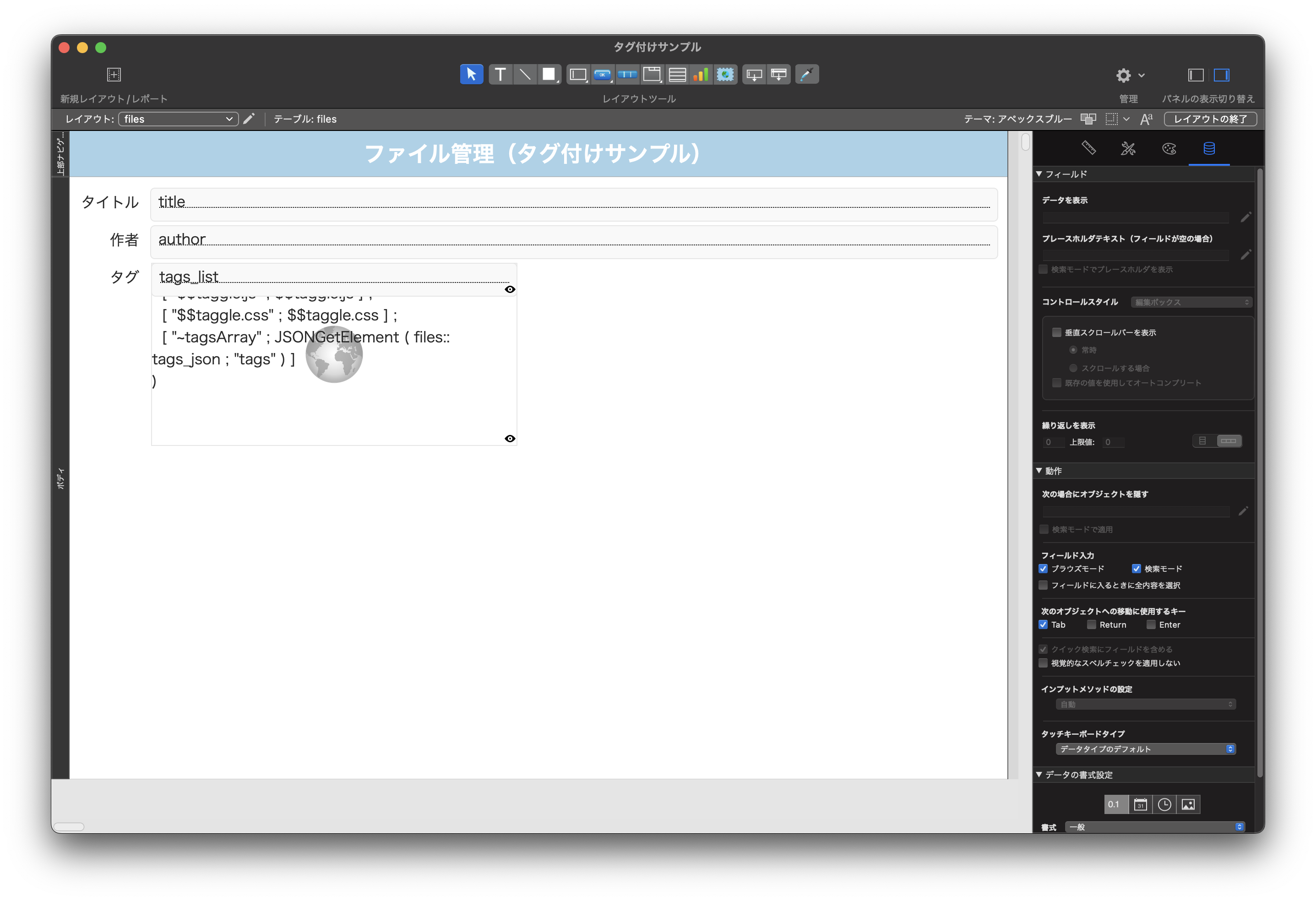
Task: Click the Field placement tool
Action: point(754,74)
